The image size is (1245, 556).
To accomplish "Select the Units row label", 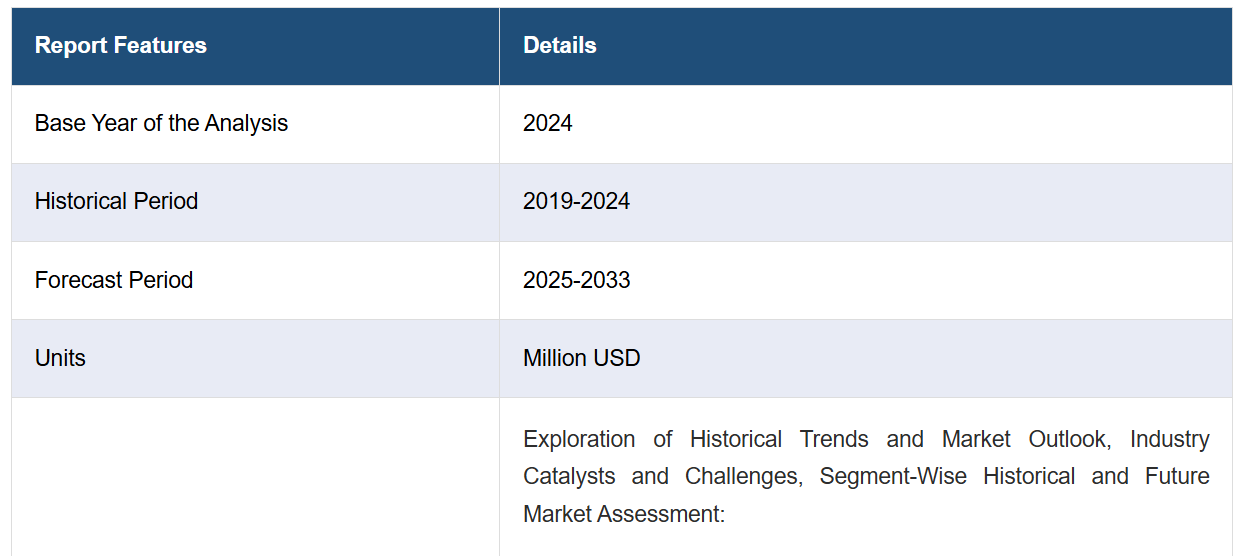I will point(60,358).
